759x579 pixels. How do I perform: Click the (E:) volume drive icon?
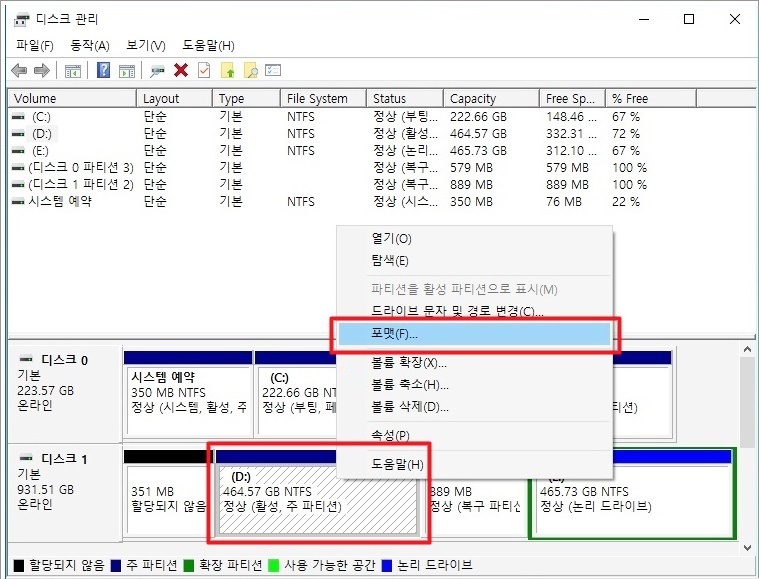[18, 151]
